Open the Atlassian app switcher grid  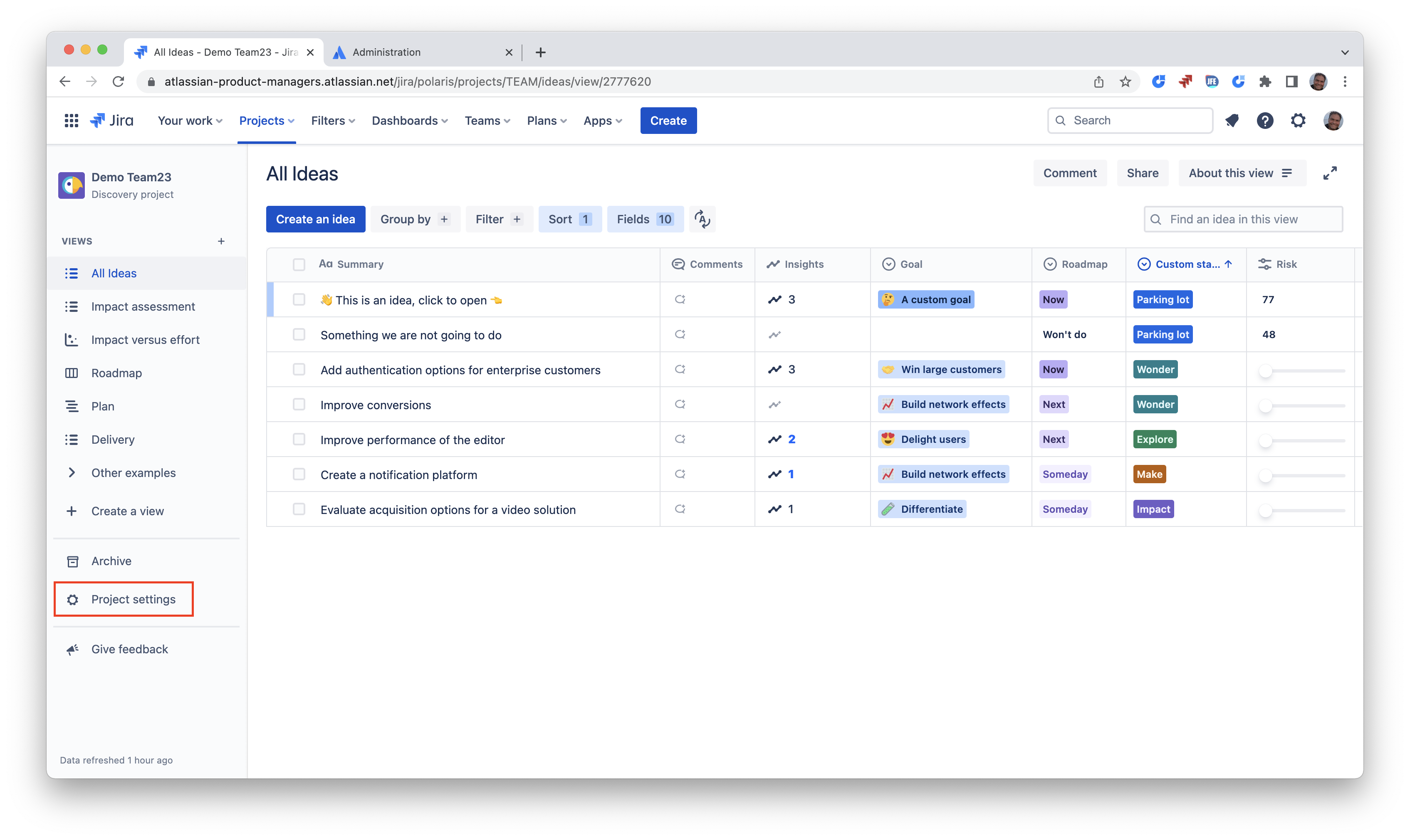[x=71, y=120]
